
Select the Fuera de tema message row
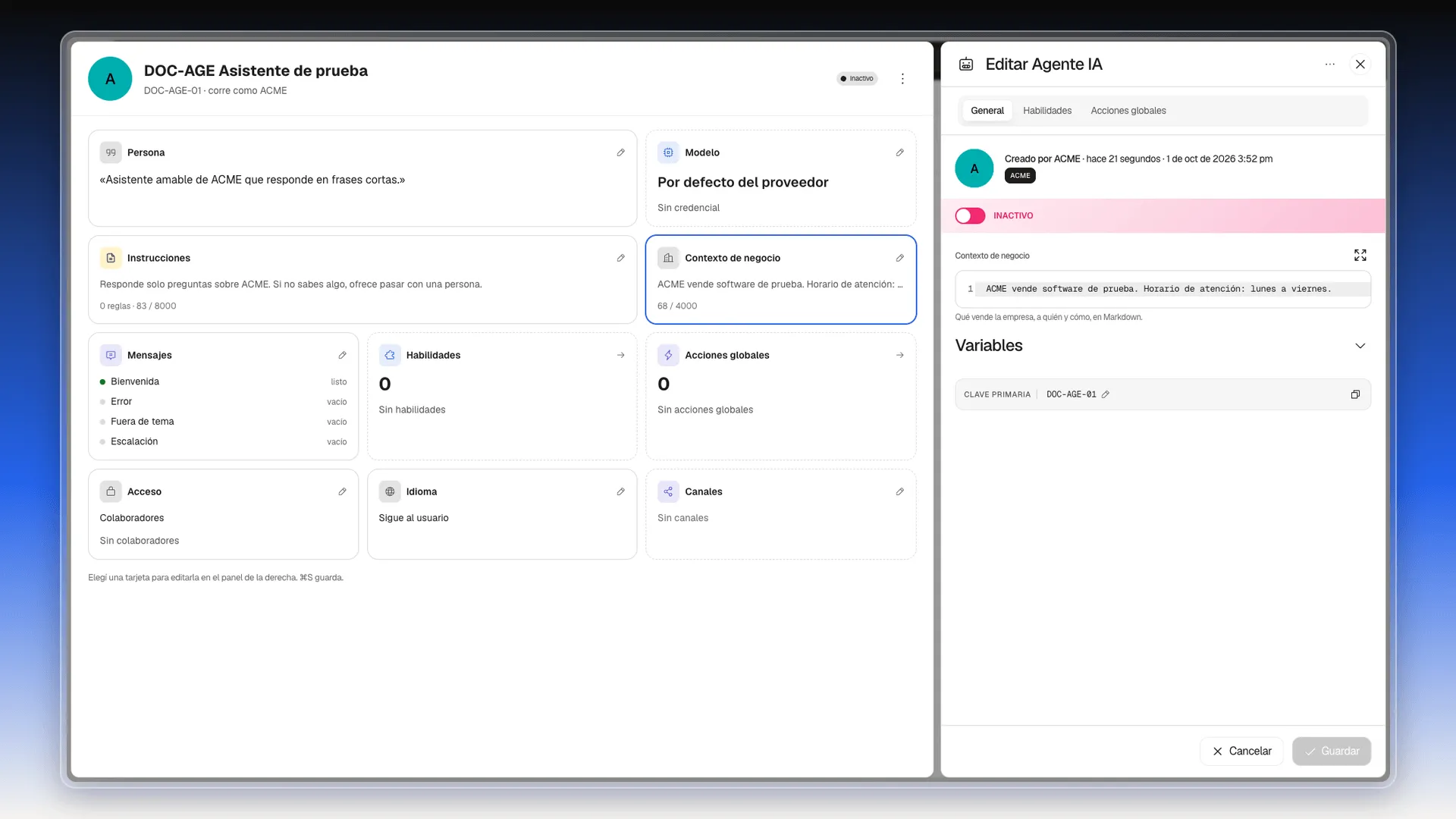tap(223, 422)
